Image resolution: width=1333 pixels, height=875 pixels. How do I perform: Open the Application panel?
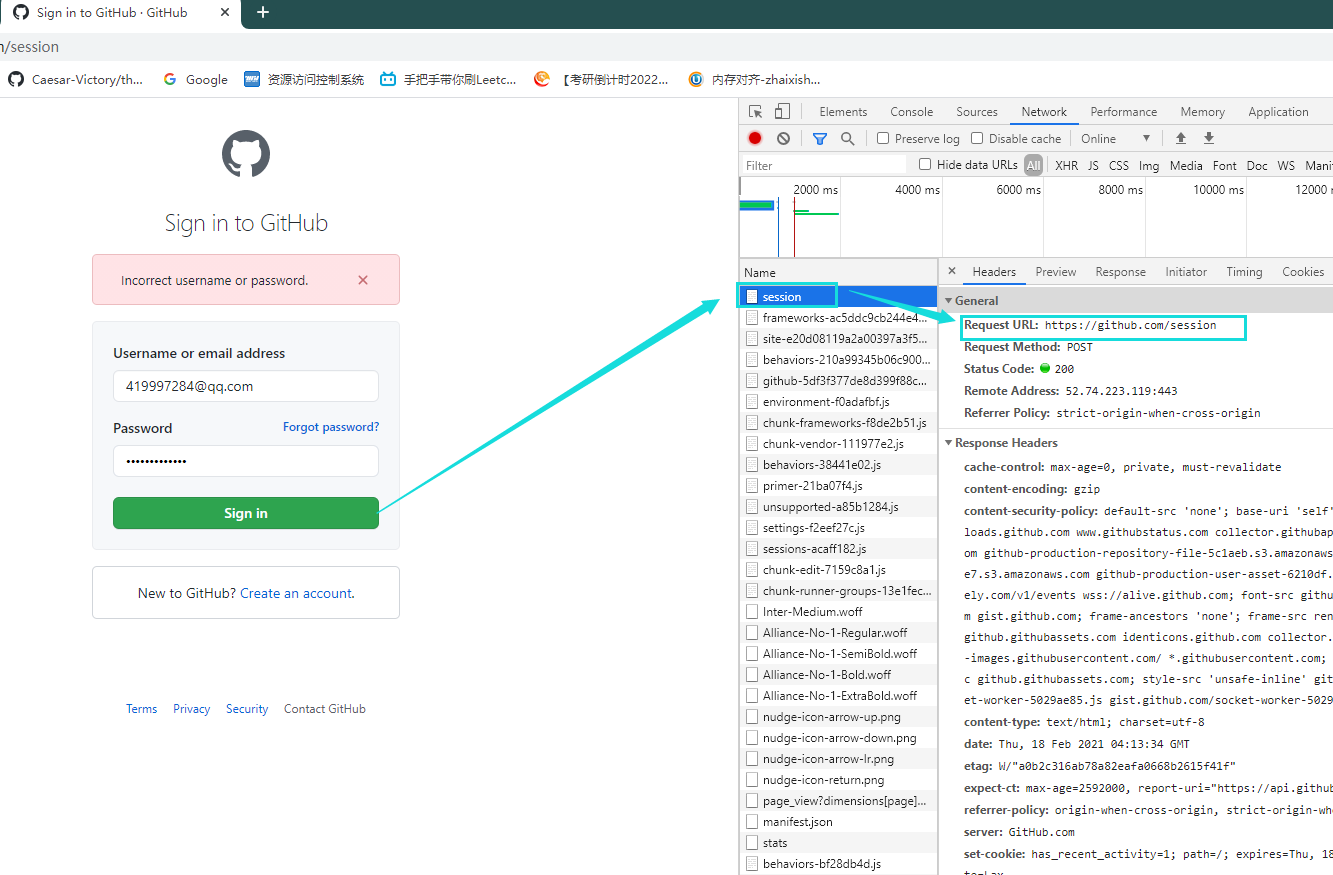[x=1278, y=112]
